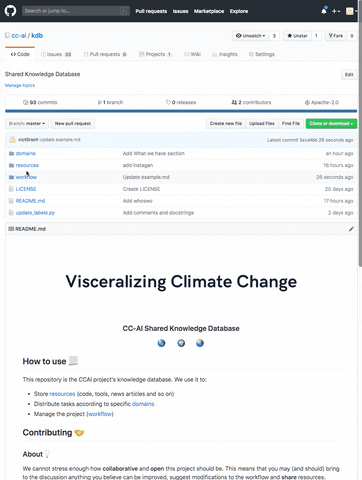362x480 pixels.
Task: Click the Fork button
Action: point(336,36)
